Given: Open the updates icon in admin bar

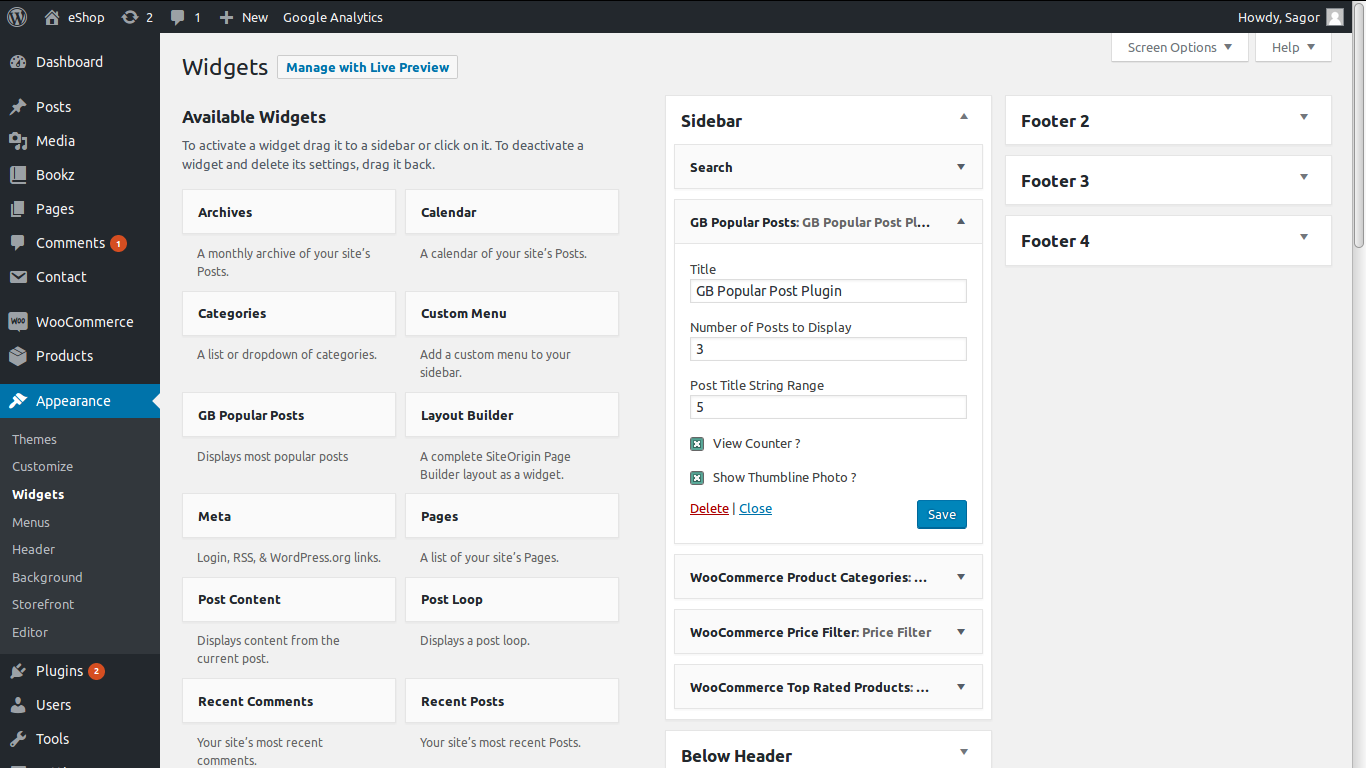Looking at the screenshot, I should [x=130, y=17].
